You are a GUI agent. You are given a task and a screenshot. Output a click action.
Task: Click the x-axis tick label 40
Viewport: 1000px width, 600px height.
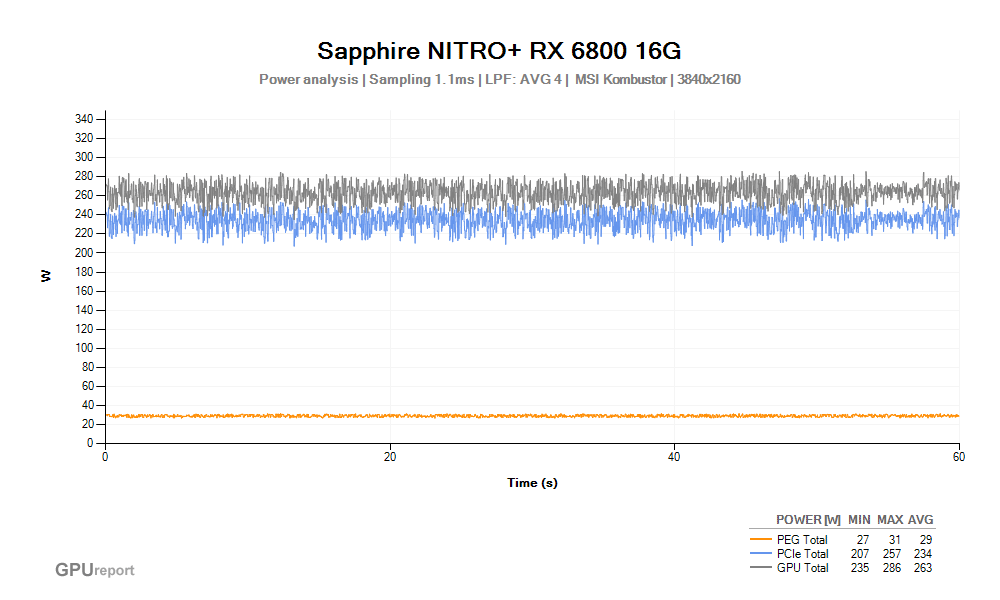click(674, 457)
